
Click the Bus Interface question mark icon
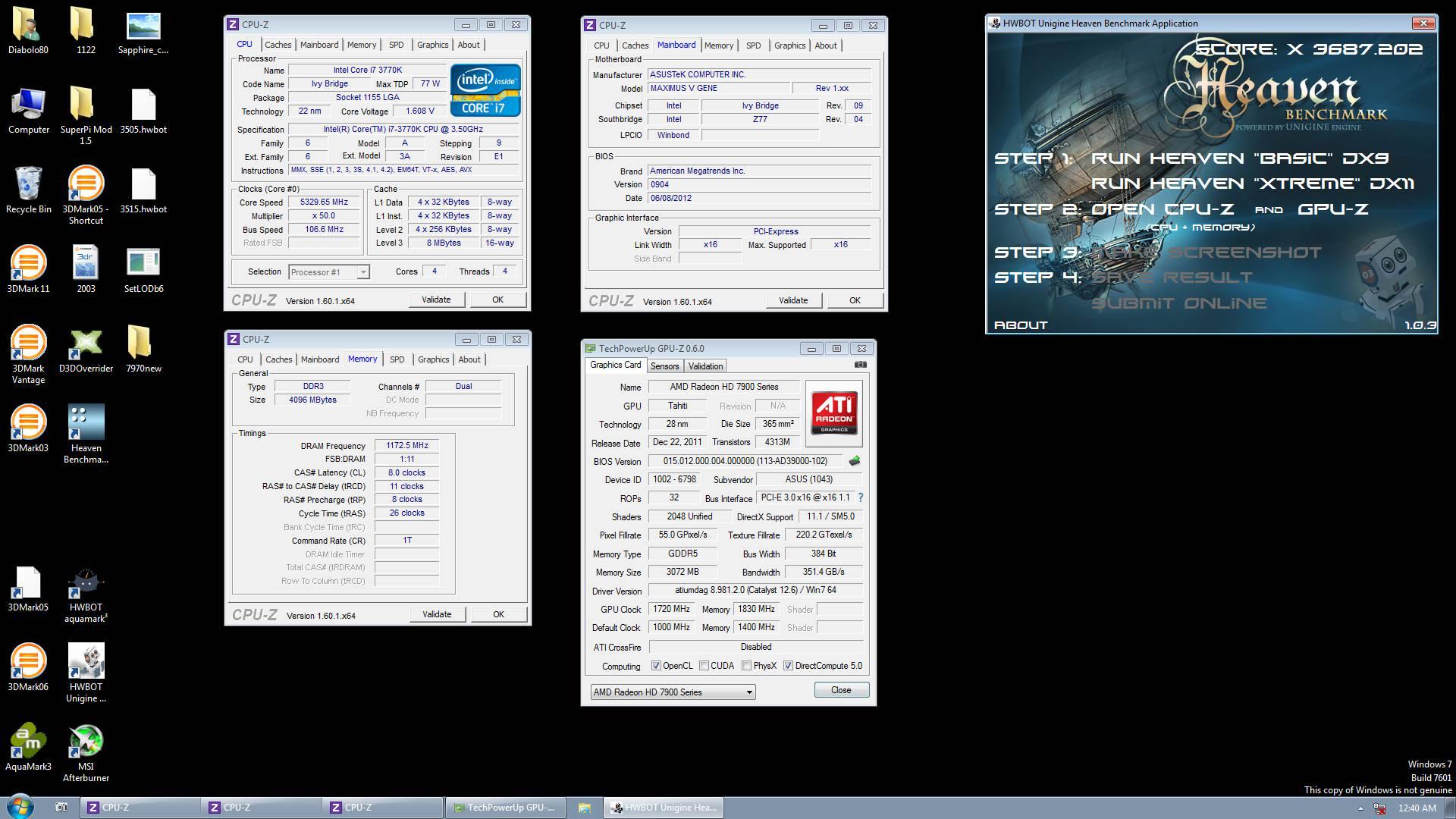(x=860, y=497)
